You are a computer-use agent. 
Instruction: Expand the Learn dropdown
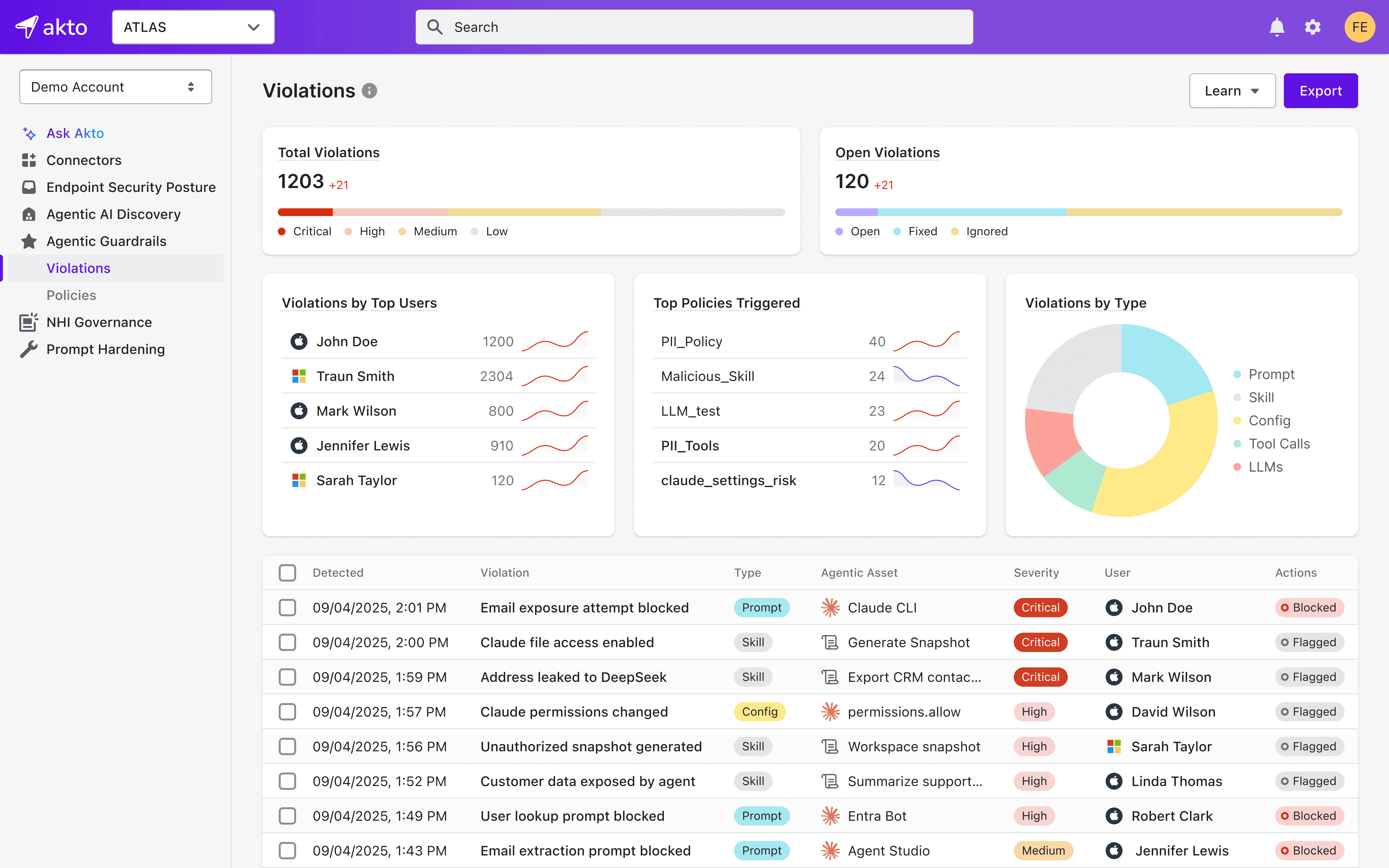(1232, 91)
